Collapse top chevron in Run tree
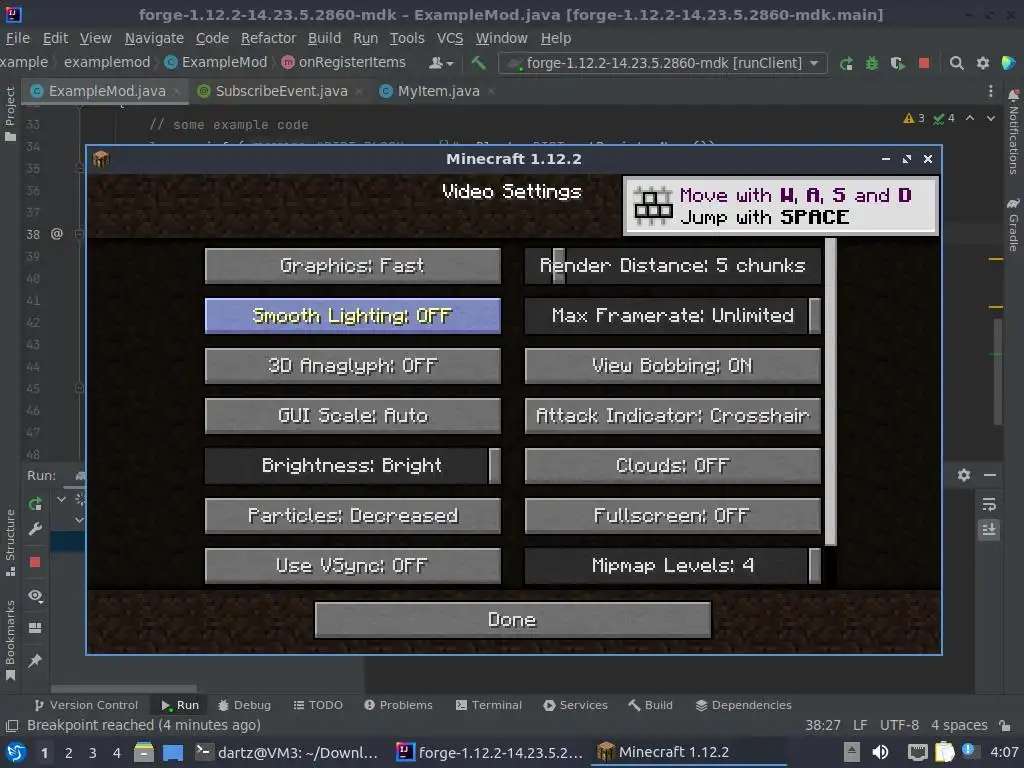Viewport: 1024px width, 768px height. 61,499
